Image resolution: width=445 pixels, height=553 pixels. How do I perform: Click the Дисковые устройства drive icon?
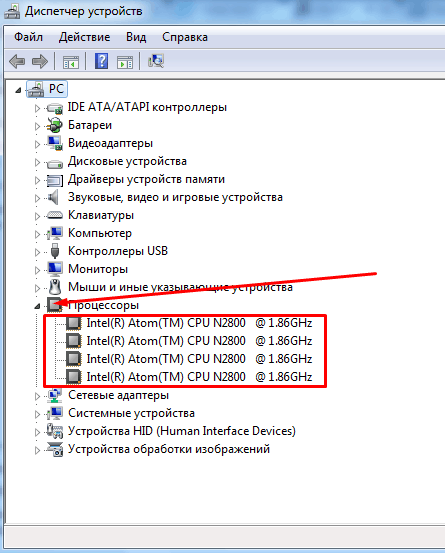55,163
